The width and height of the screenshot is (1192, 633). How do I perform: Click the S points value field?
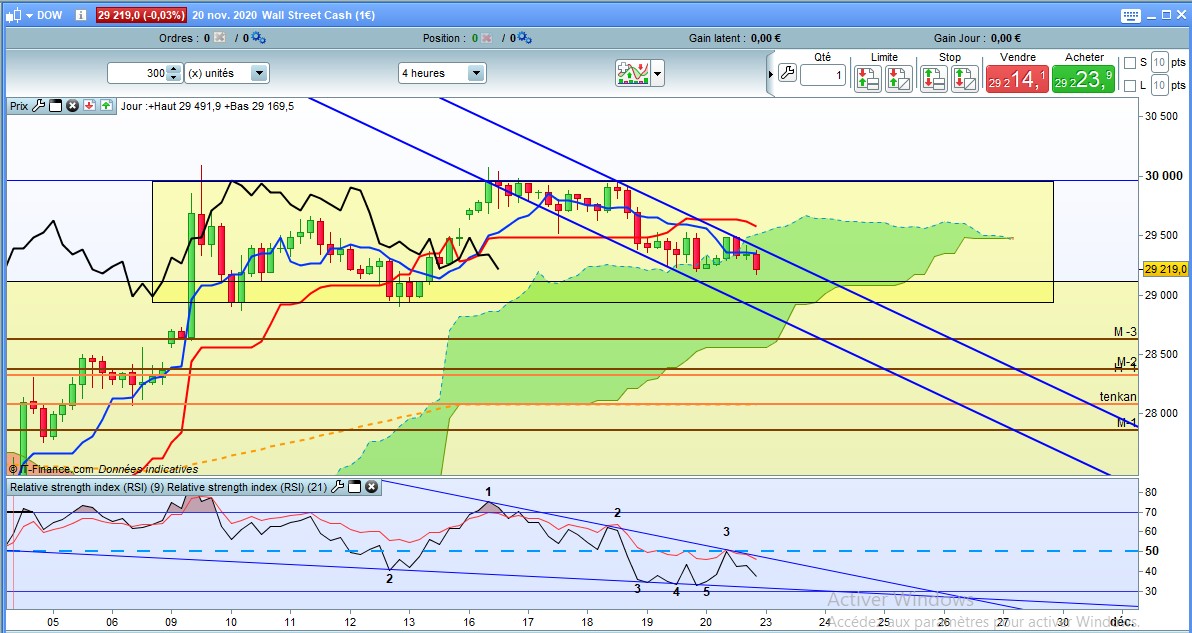coord(1159,62)
